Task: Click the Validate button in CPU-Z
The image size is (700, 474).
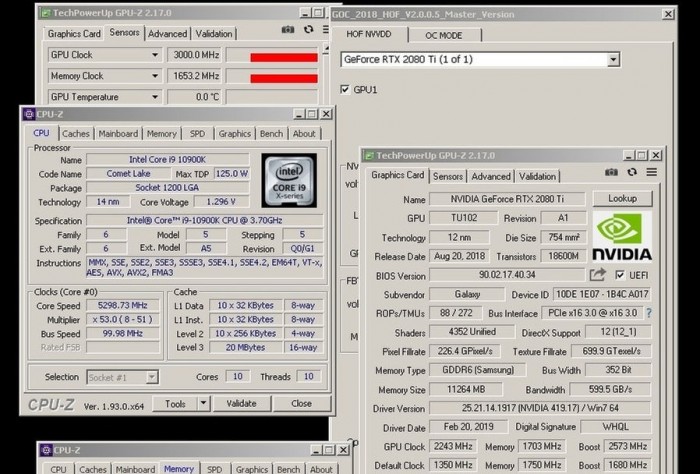Action: click(x=242, y=404)
